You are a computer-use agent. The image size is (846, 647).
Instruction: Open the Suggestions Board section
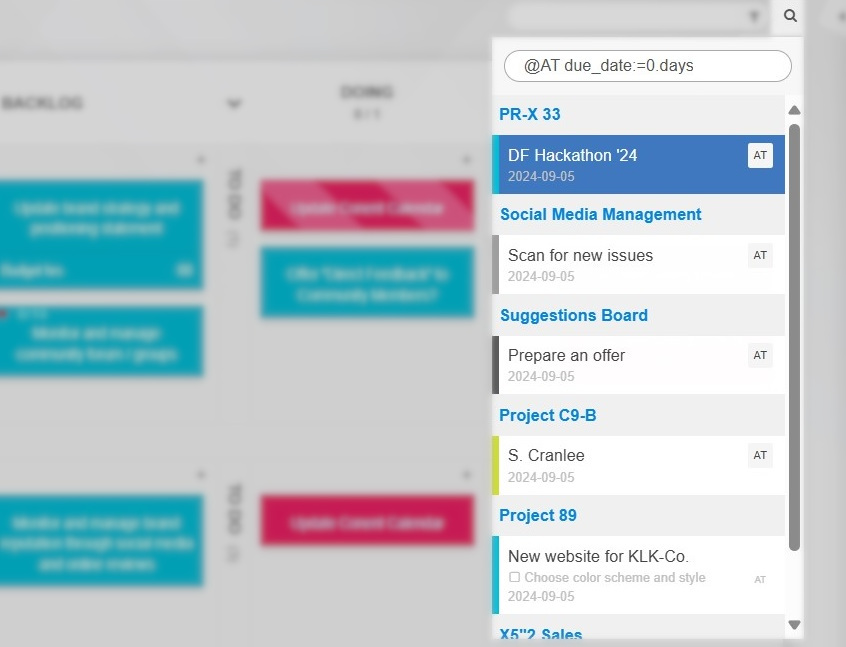tap(574, 315)
